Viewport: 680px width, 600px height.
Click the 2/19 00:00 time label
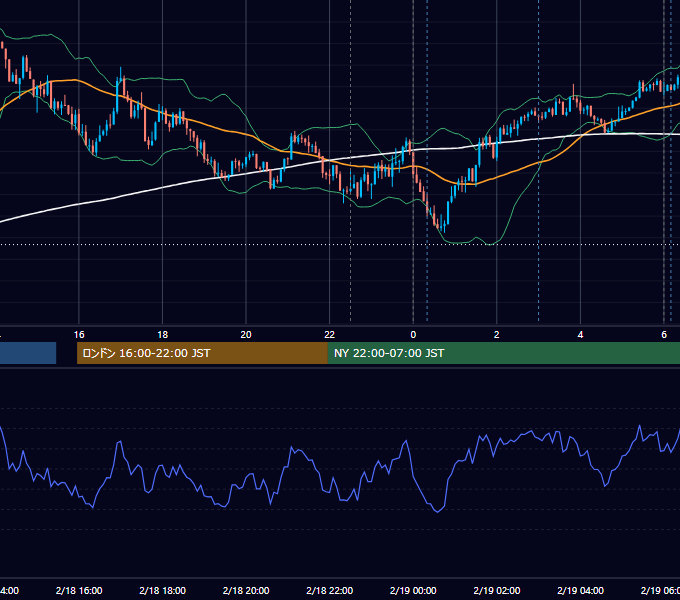tap(413, 590)
